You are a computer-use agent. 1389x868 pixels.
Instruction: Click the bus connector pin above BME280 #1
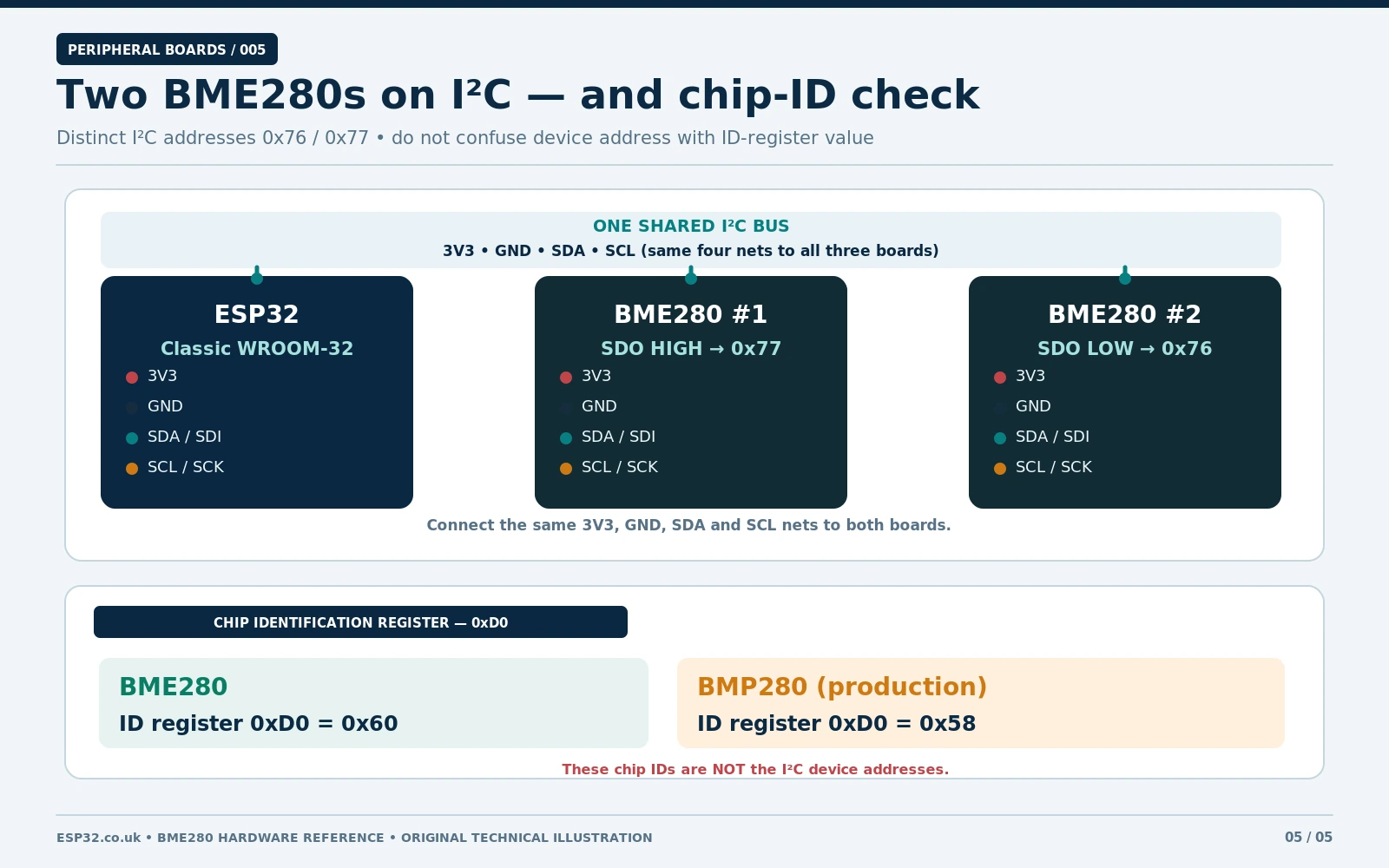691,276
